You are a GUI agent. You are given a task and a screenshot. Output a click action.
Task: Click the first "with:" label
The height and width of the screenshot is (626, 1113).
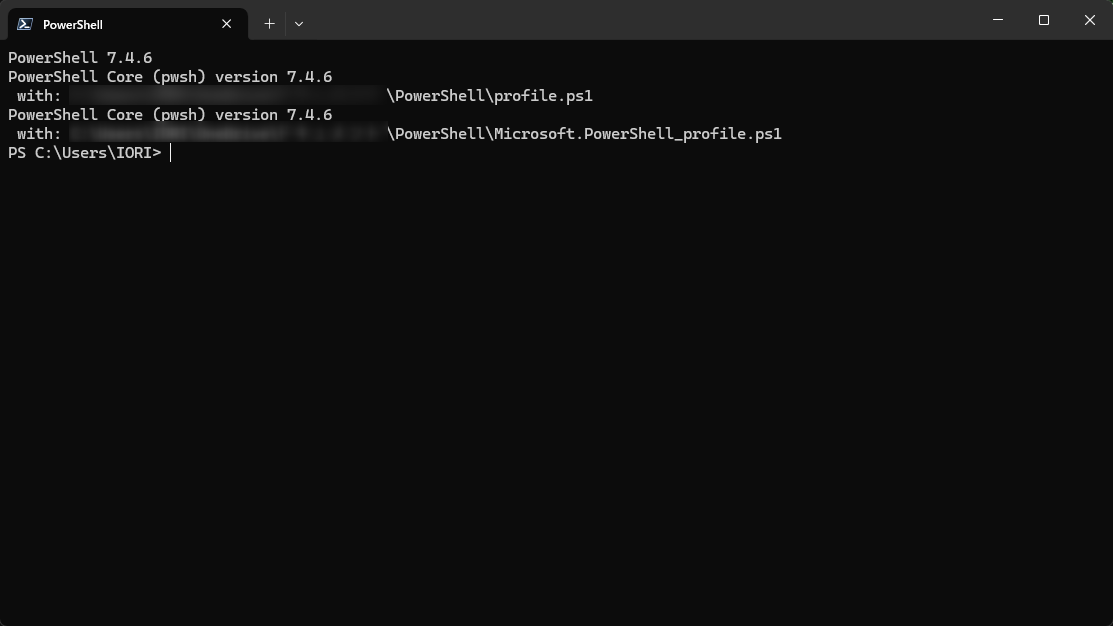pyautogui.click(x=39, y=96)
